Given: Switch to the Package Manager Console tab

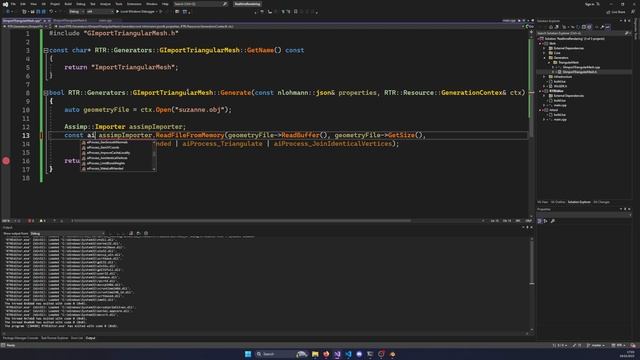Looking at the screenshot, I should tap(20, 338).
